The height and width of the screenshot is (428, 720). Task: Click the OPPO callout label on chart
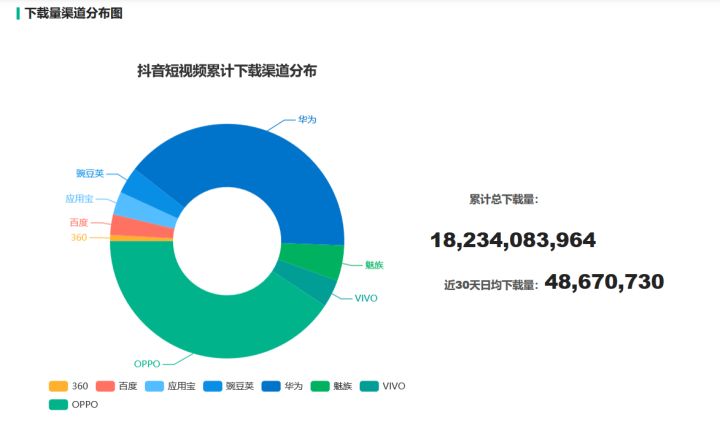147,364
